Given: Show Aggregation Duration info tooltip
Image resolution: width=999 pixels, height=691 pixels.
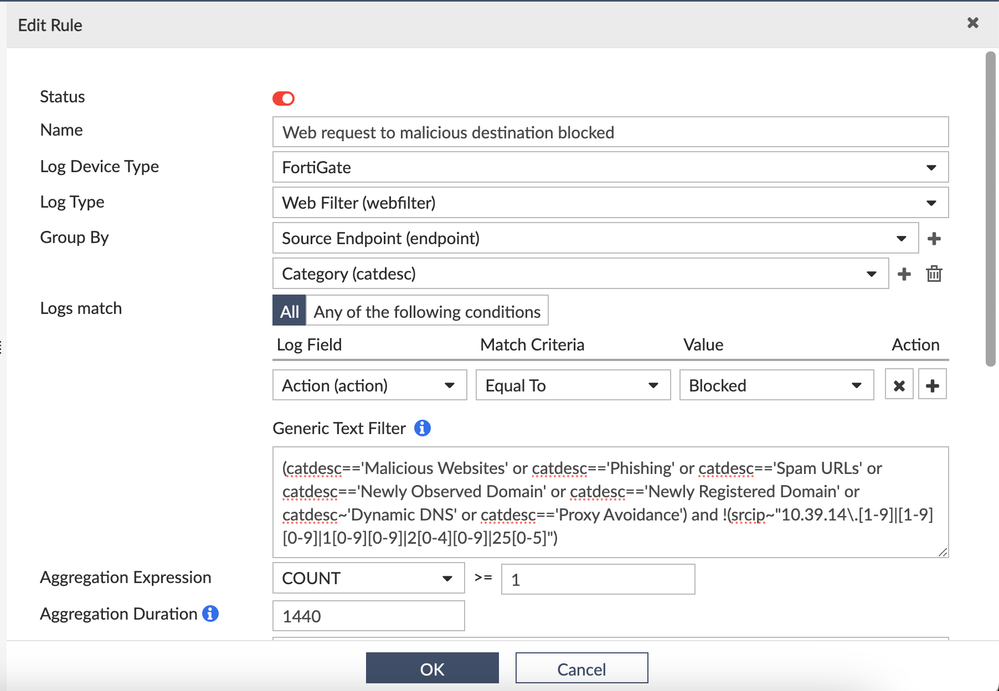Looking at the screenshot, I should coord(210,614).
